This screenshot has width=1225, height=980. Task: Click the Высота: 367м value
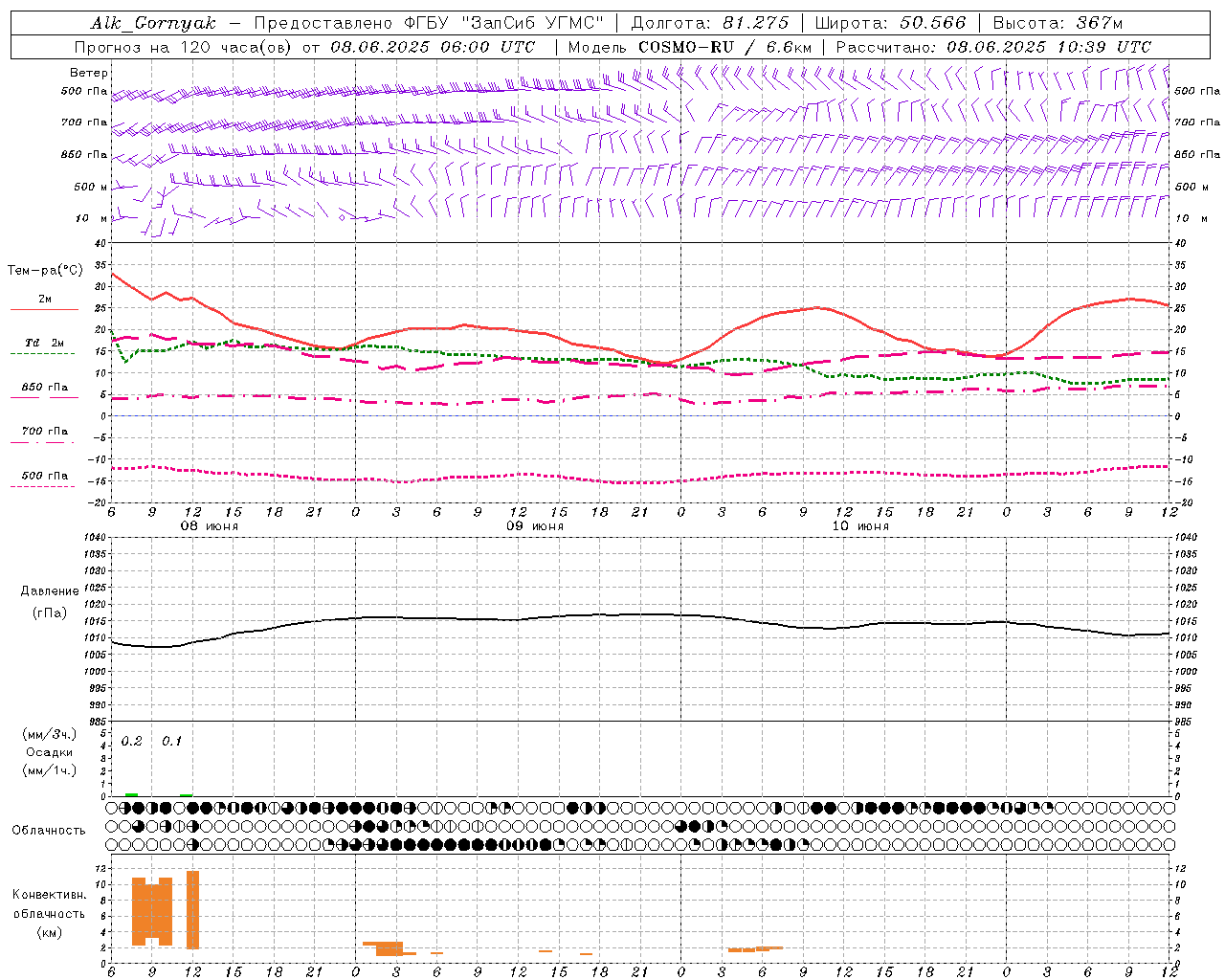click(x=1057, y=23)
